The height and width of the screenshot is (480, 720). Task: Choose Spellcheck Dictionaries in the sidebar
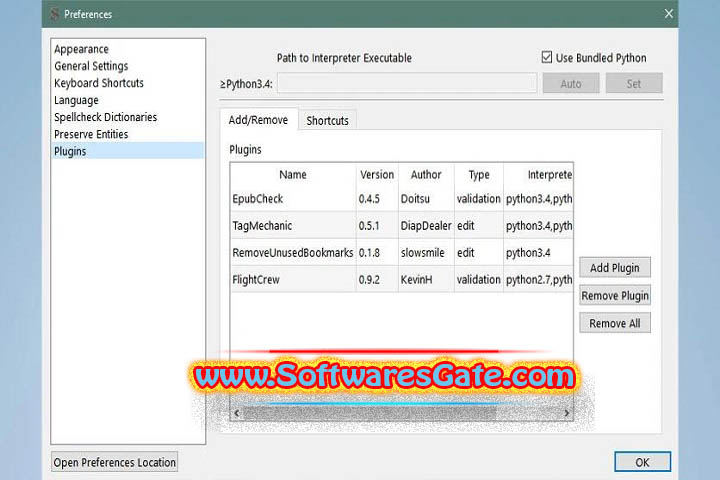click(x=106, y=117)
